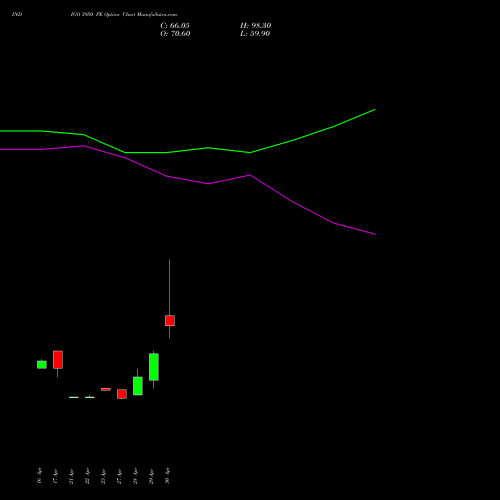Select the 16 Apr date label
The height and width of the screenshot is (500, 500).
click(x=40, y=476)
